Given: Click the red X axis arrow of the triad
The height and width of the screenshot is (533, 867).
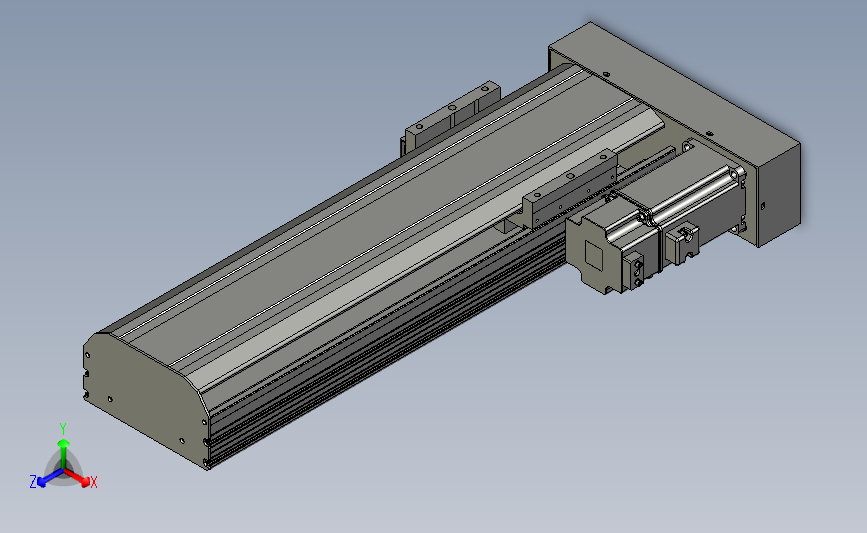Looking at the screenshot, I should (x=78, y=478).
